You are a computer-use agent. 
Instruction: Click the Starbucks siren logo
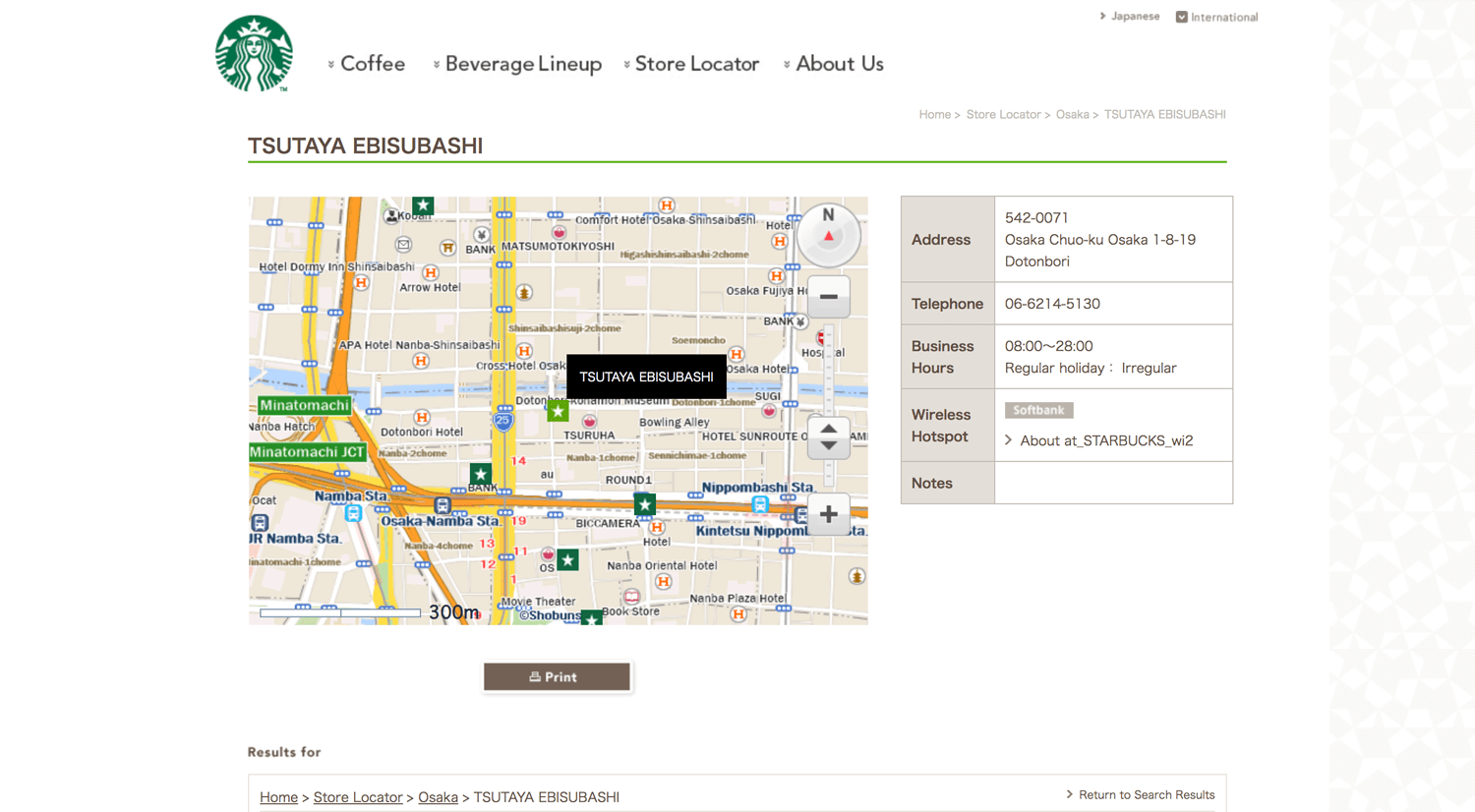254,54
